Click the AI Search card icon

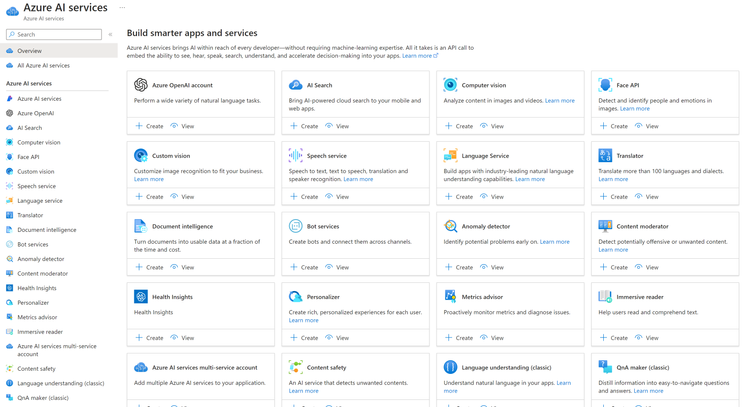click(x=295, y=85)
